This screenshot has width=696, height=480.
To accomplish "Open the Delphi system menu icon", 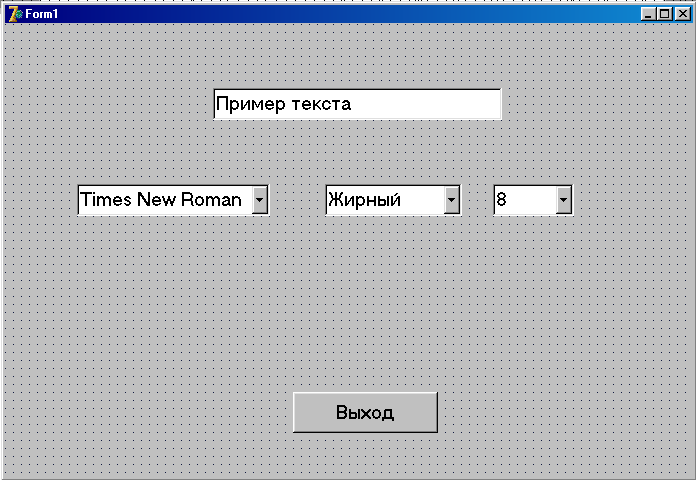I will click(x=16, y=14).
